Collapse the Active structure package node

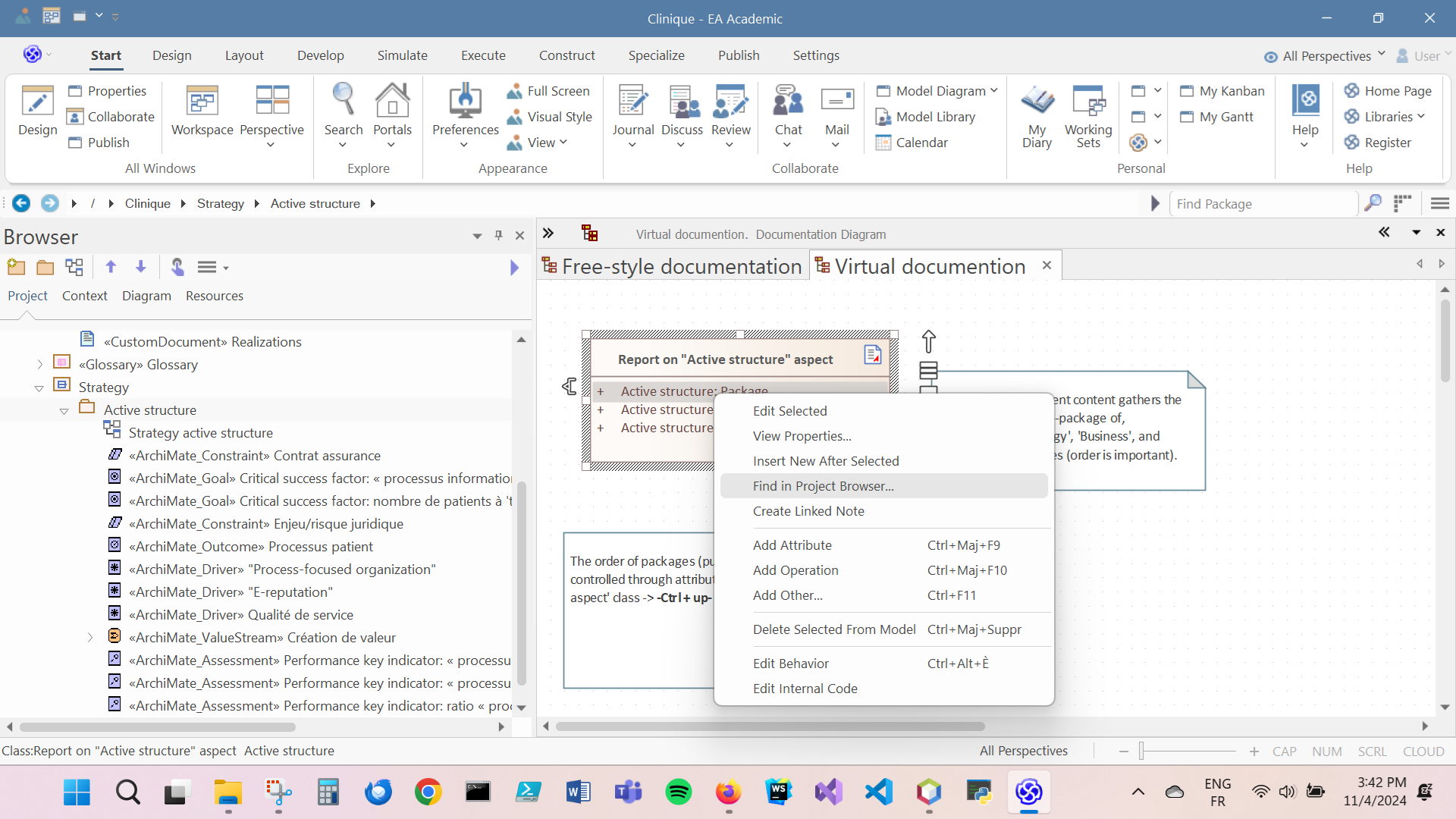pyautogui.click(x=64, y=411)
